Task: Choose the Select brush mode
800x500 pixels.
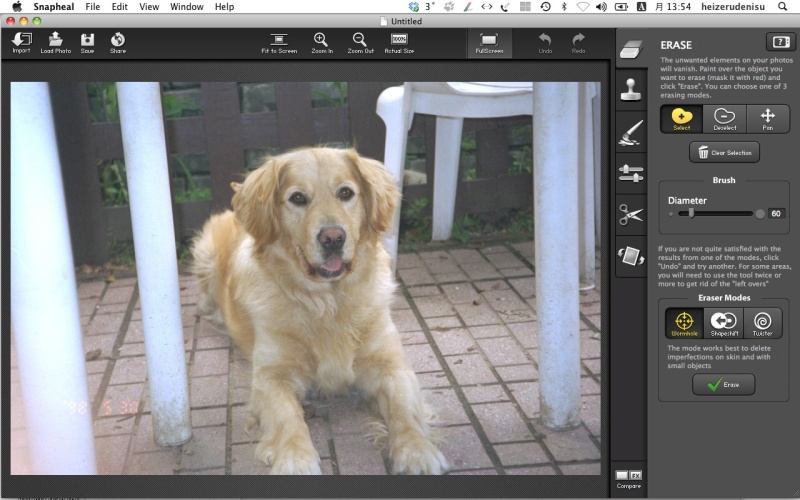Action: pos(682,119)
